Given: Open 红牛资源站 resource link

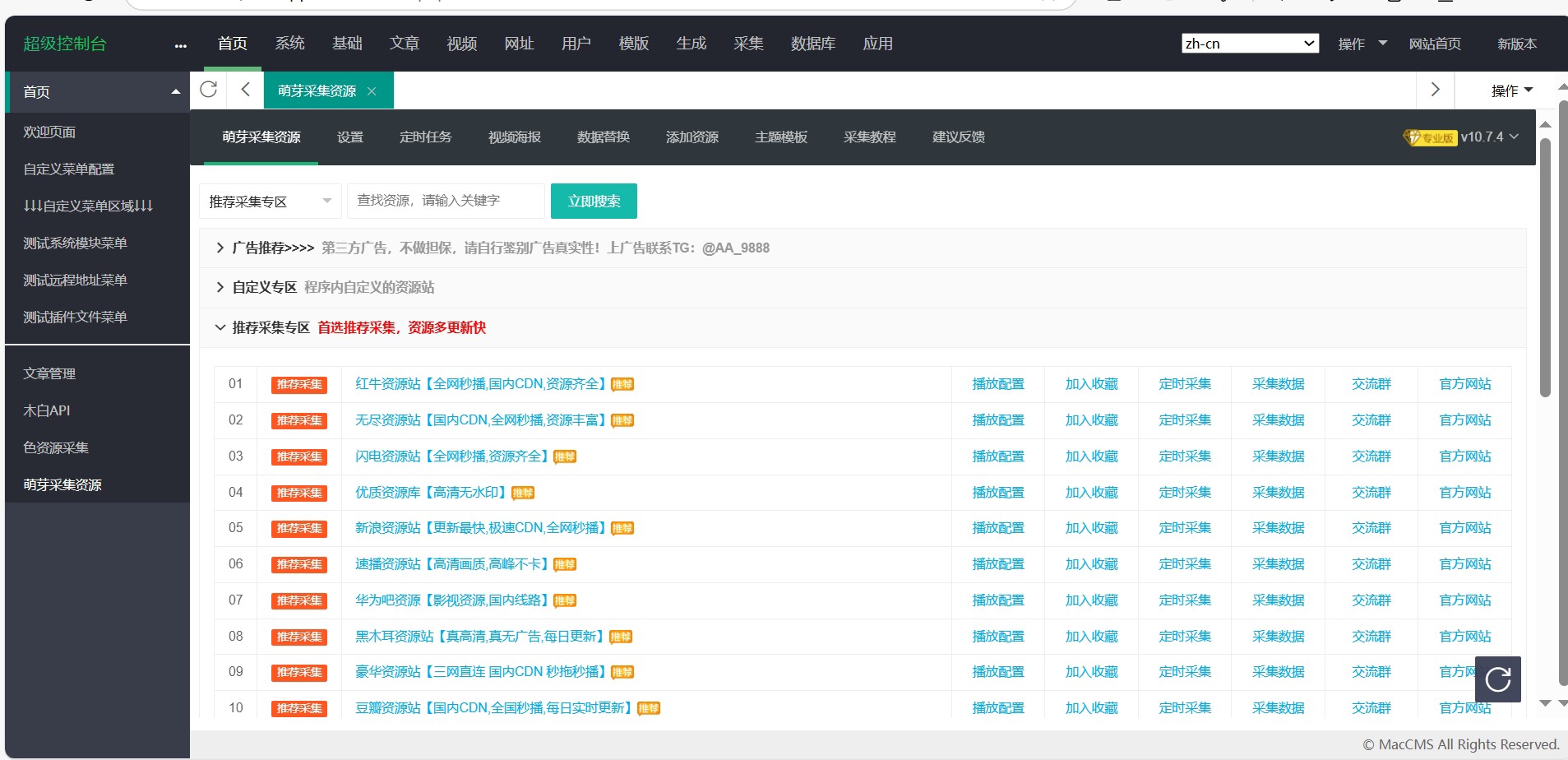Looking at the screenshot, I should point(480,384).
